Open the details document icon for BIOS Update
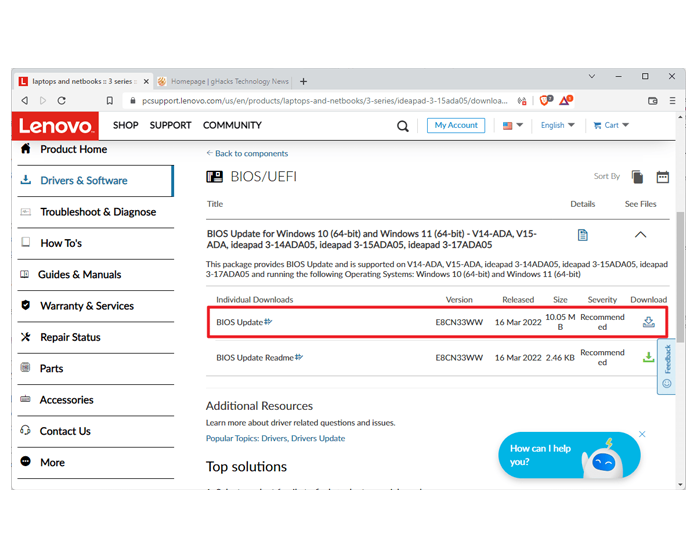Viewport: 700px width, 534px height. pyautogui.click(x=583, y=235)
